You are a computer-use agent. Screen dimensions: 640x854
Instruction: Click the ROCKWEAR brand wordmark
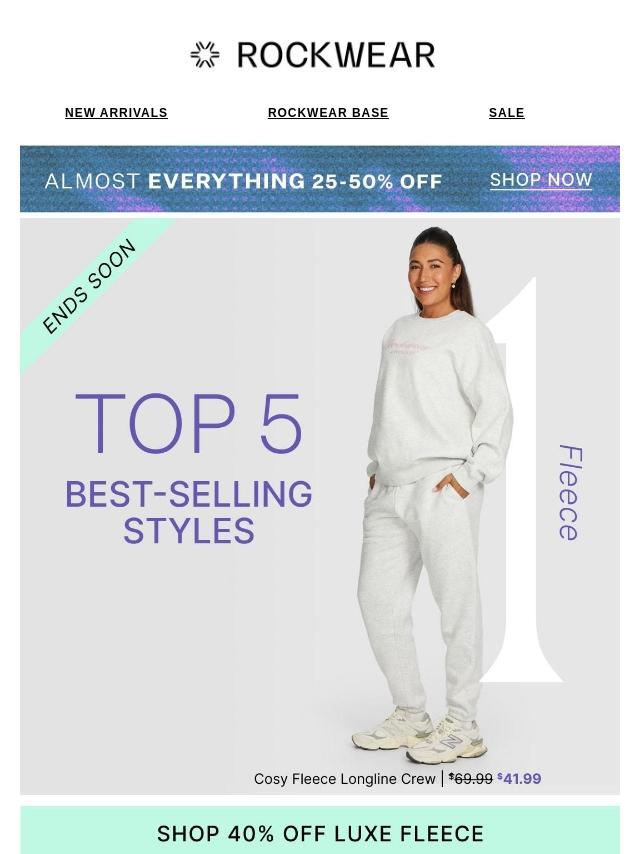(336, 55)
